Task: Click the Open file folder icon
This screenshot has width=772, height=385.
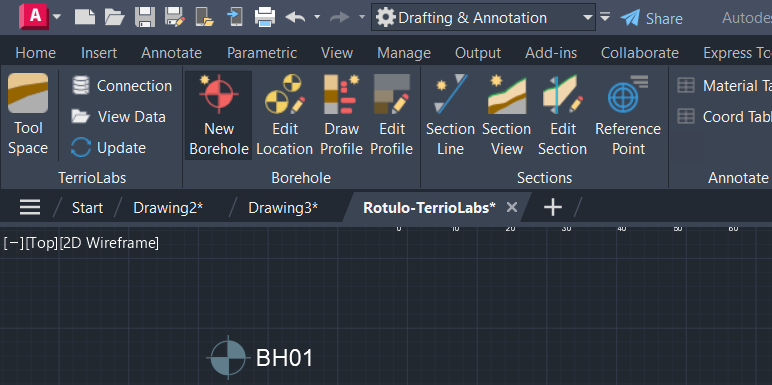Action: tap(115, 17)
